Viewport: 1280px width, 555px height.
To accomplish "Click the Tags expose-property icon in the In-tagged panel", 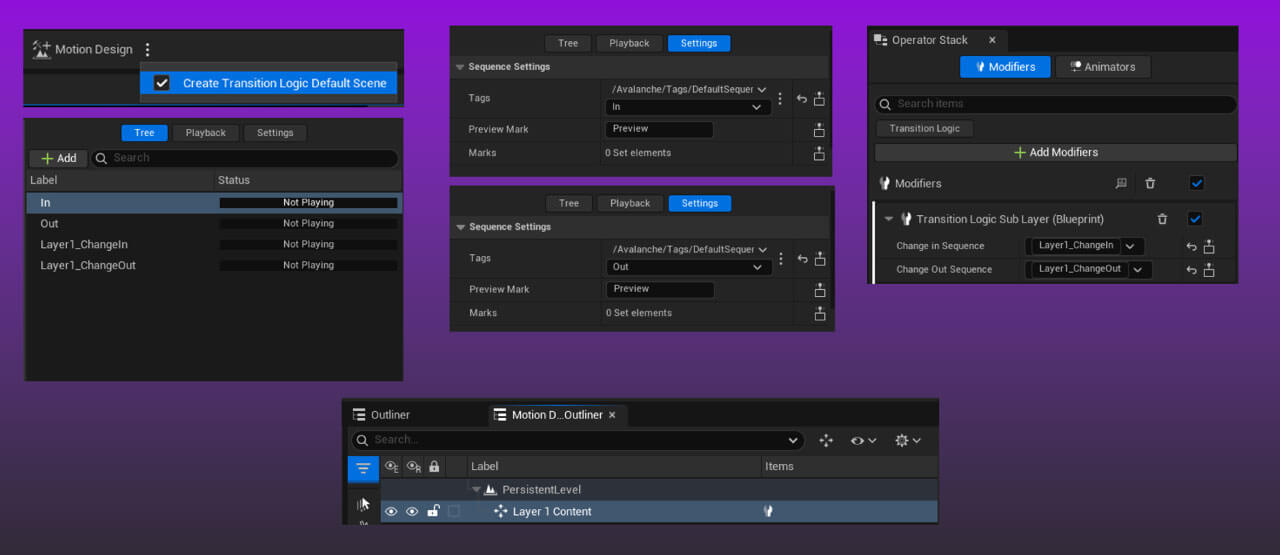I will point(819,99).
